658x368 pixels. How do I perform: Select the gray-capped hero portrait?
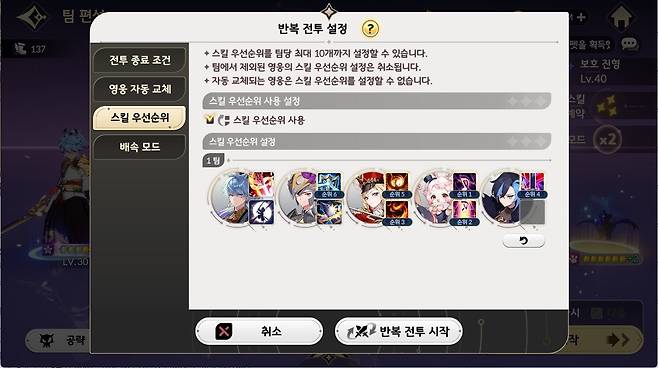click(x=297, y=198)
